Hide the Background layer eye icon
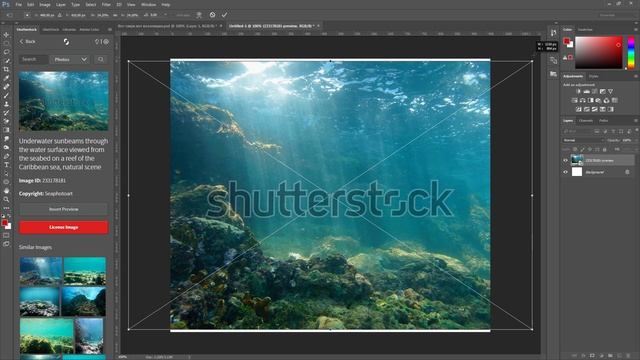 point(566,172)
